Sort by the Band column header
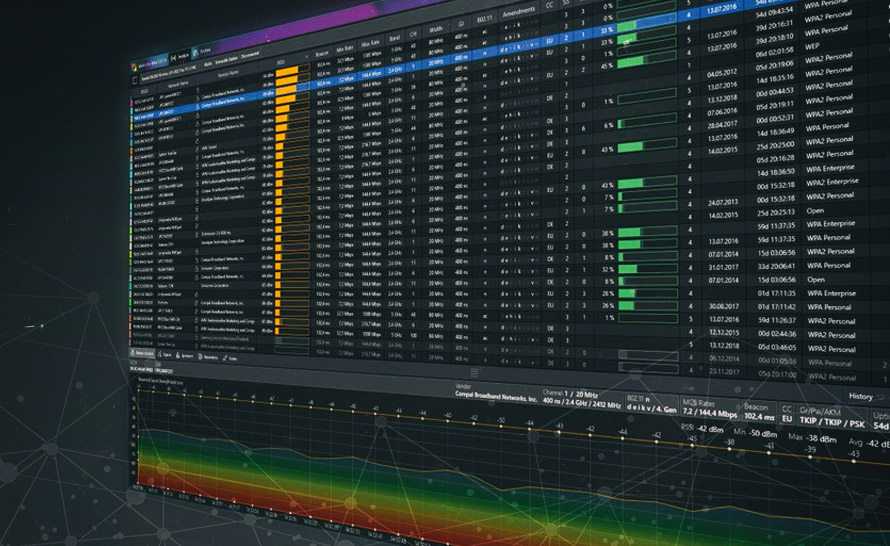 [394, 38]
